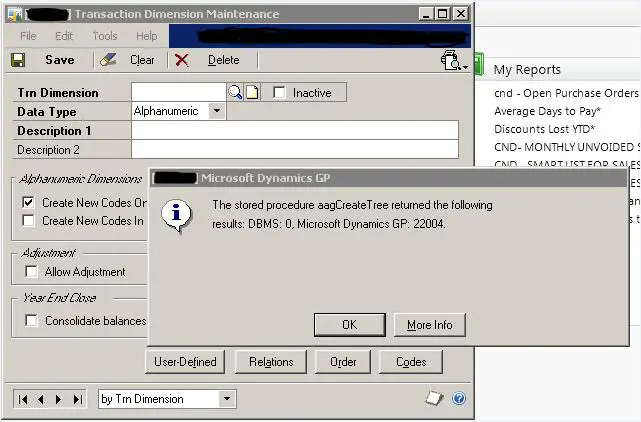Open the print report dropdown icon
The height and width of the screenshot is (422, 641).
(x=454, y=61)
